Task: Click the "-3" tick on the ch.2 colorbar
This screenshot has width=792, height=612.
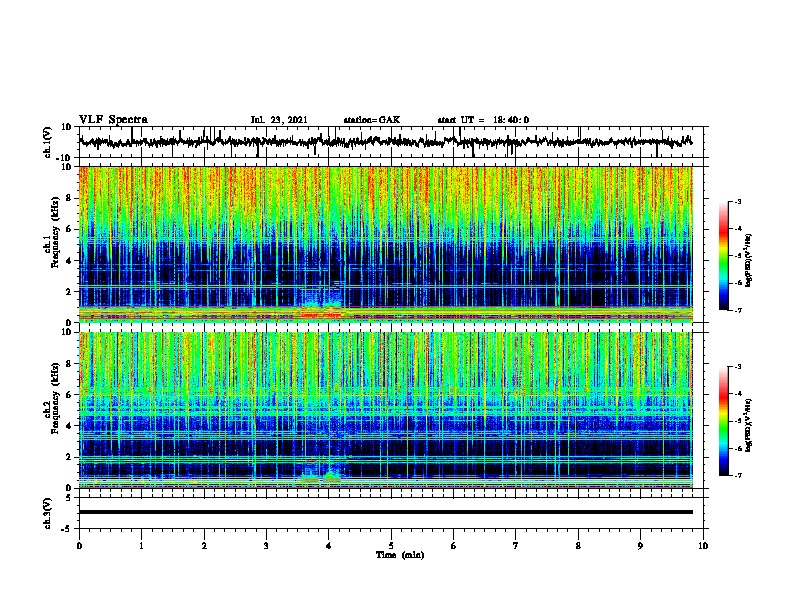Action: [737, 367]
